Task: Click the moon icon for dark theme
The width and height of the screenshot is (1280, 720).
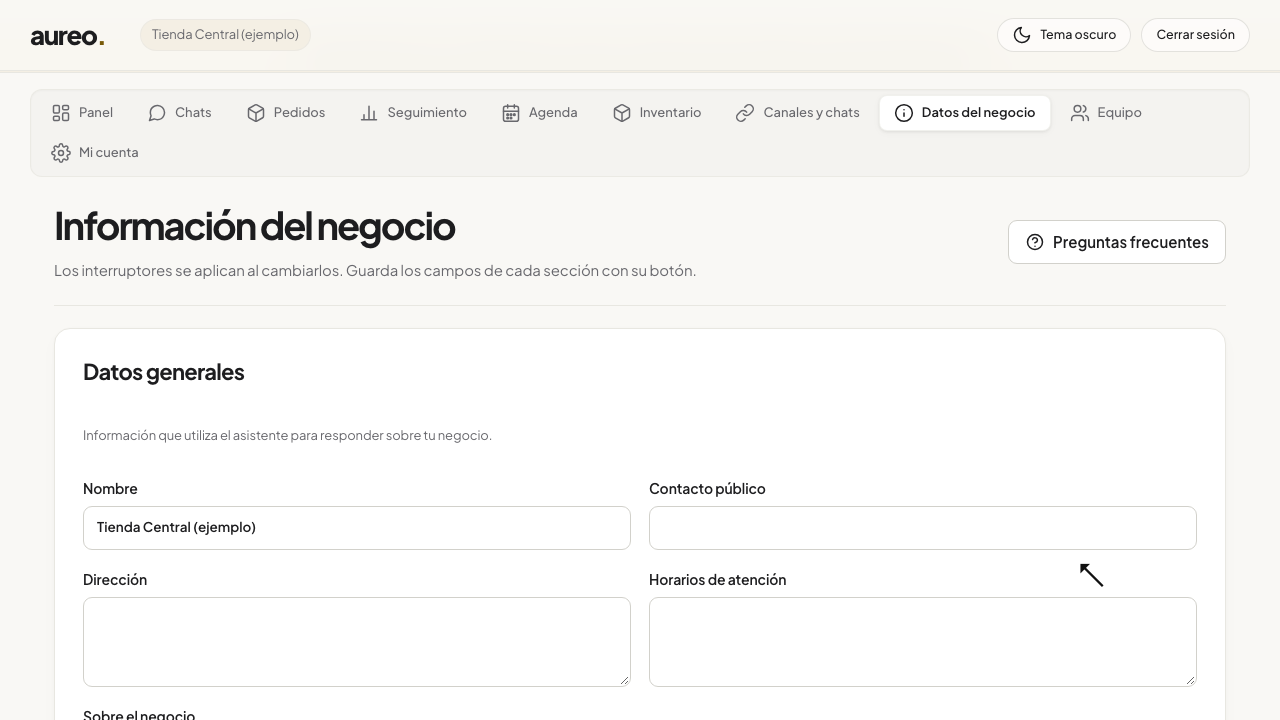Action: (x=1022, y=35)
